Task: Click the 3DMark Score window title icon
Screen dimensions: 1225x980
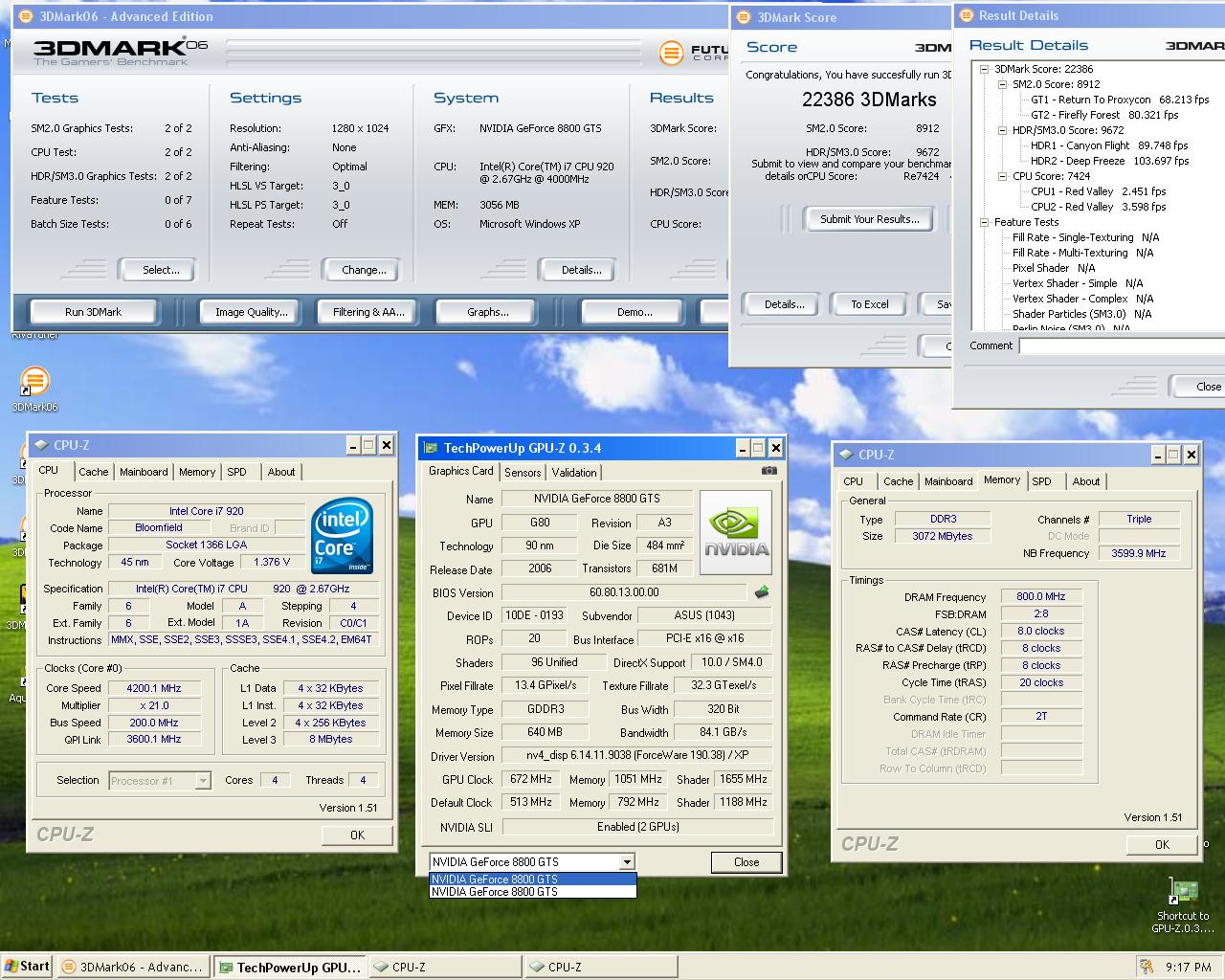Action: click(x=743, y=17)
